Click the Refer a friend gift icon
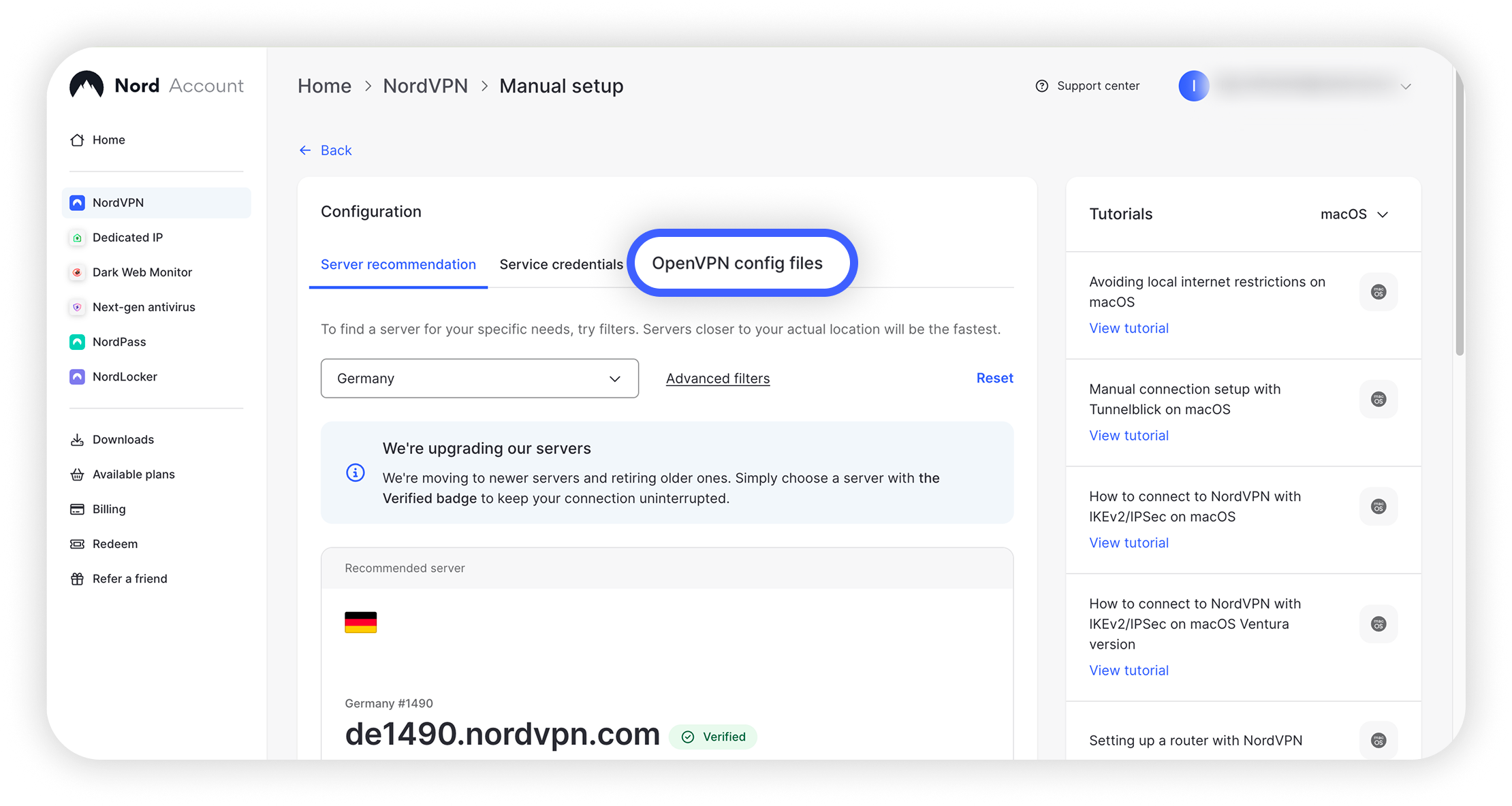1512x806 pixels. 77,579
